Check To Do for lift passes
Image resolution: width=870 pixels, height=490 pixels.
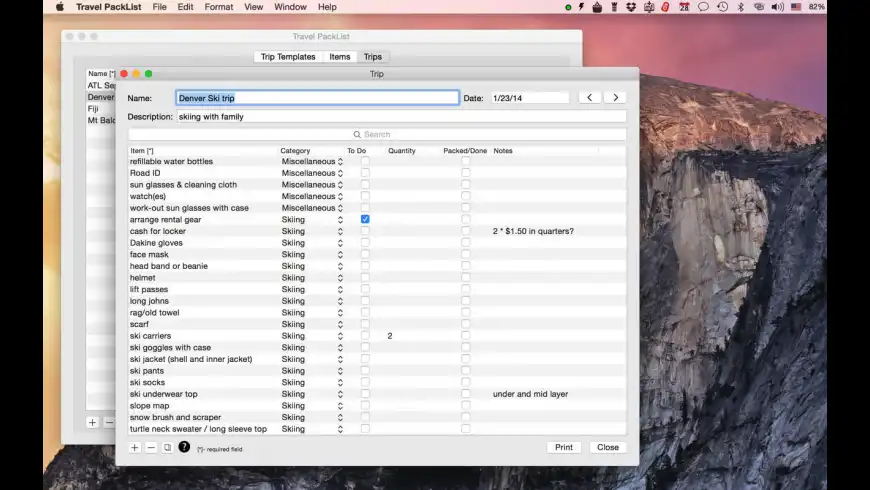point(365,289)
